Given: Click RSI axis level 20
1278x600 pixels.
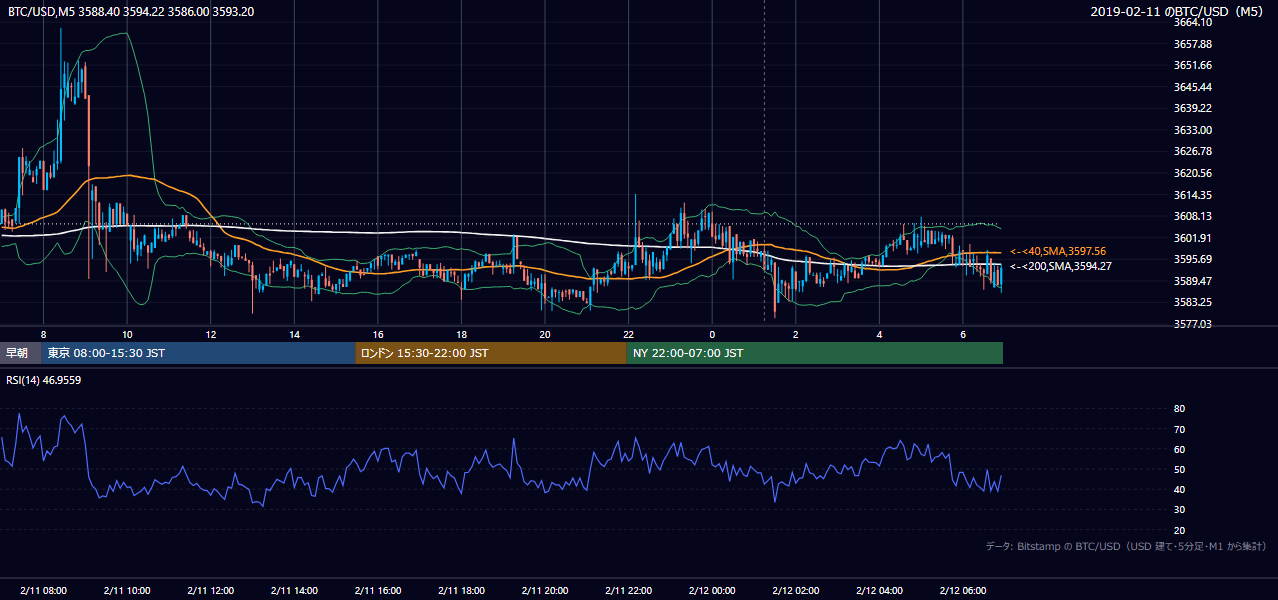Looking at the screenshot, I should [1180, 530].
